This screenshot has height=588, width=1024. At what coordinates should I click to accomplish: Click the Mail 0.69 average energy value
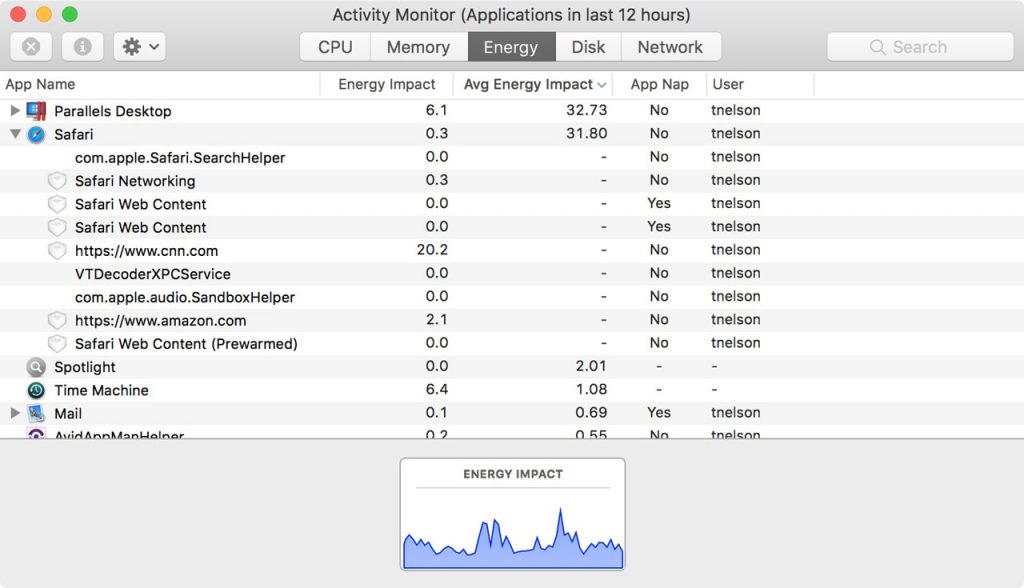coord(591,413)
